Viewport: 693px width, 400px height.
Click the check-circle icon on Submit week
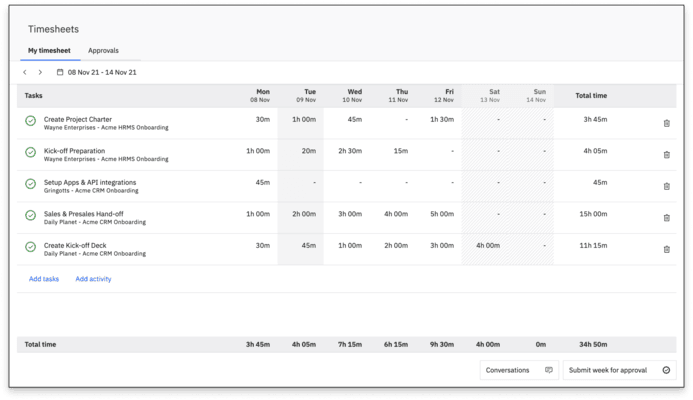666,370
